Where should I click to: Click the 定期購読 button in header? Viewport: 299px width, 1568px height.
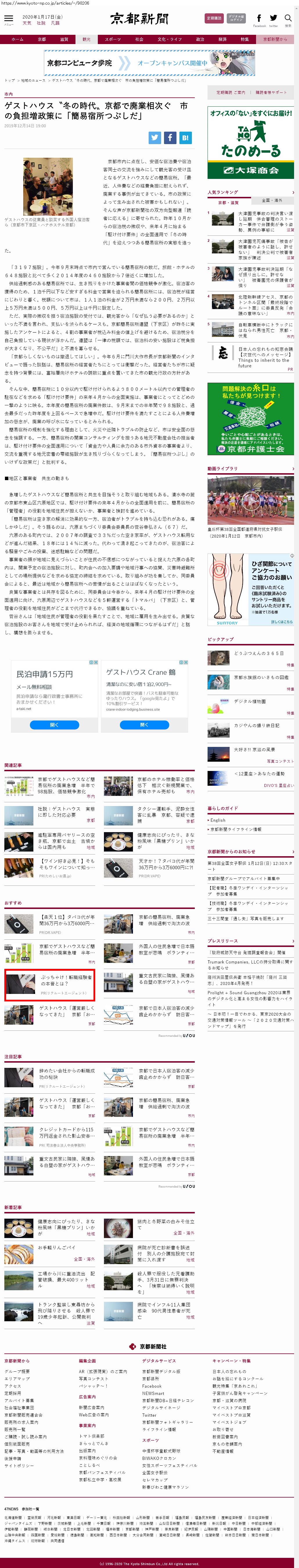pos(214,18)
